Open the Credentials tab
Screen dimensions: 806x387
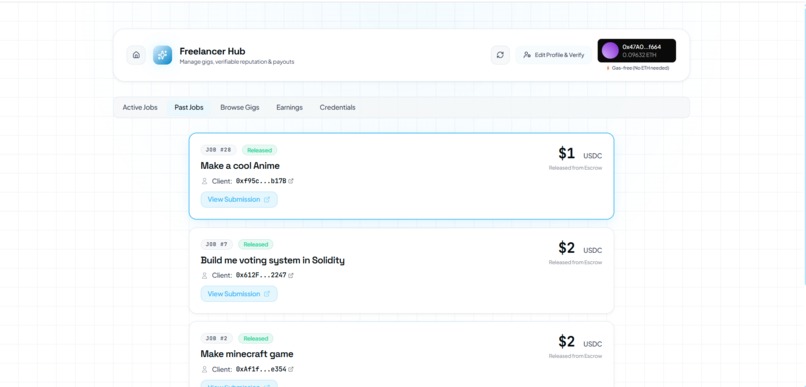pos(337,107)
